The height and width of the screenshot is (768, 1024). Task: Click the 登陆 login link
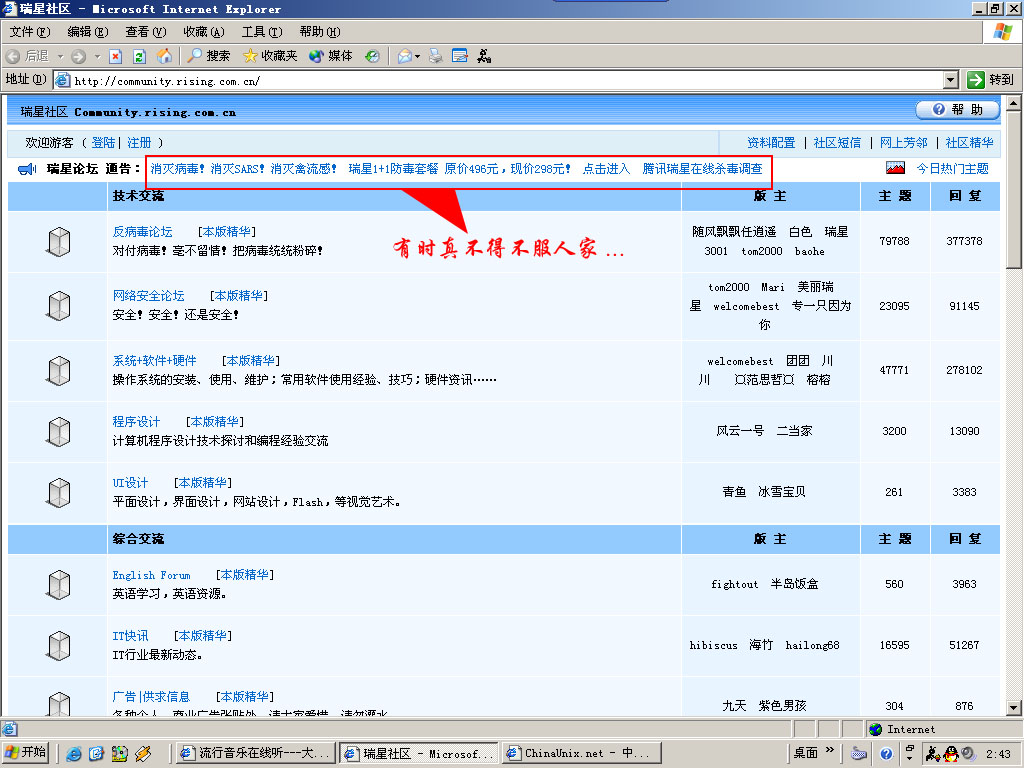[103, 142]
